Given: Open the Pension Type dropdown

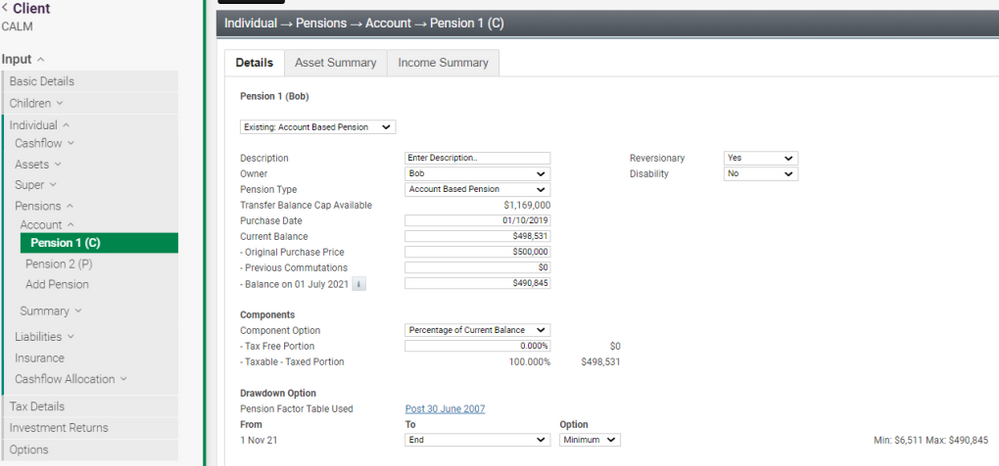Looking at the screenshot, I should click(x=477, y=189).
